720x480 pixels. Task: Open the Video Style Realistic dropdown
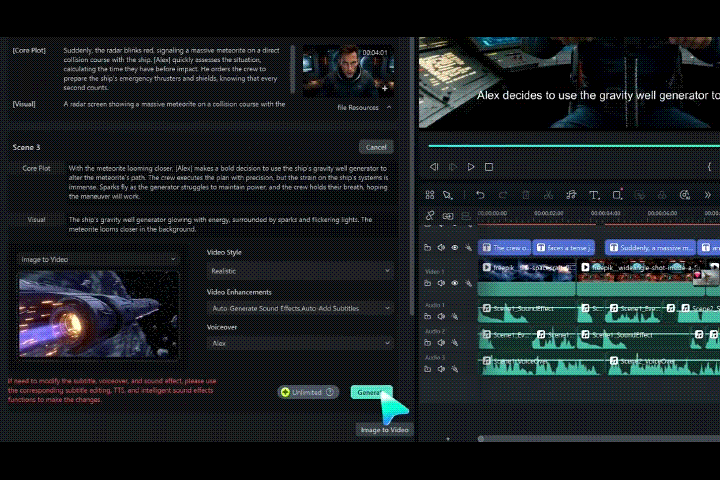(300, 271)
